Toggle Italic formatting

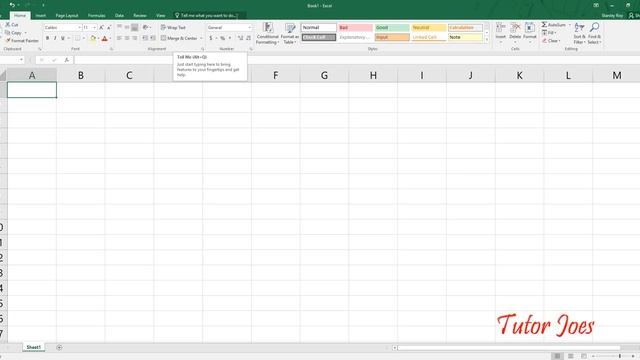55,38
